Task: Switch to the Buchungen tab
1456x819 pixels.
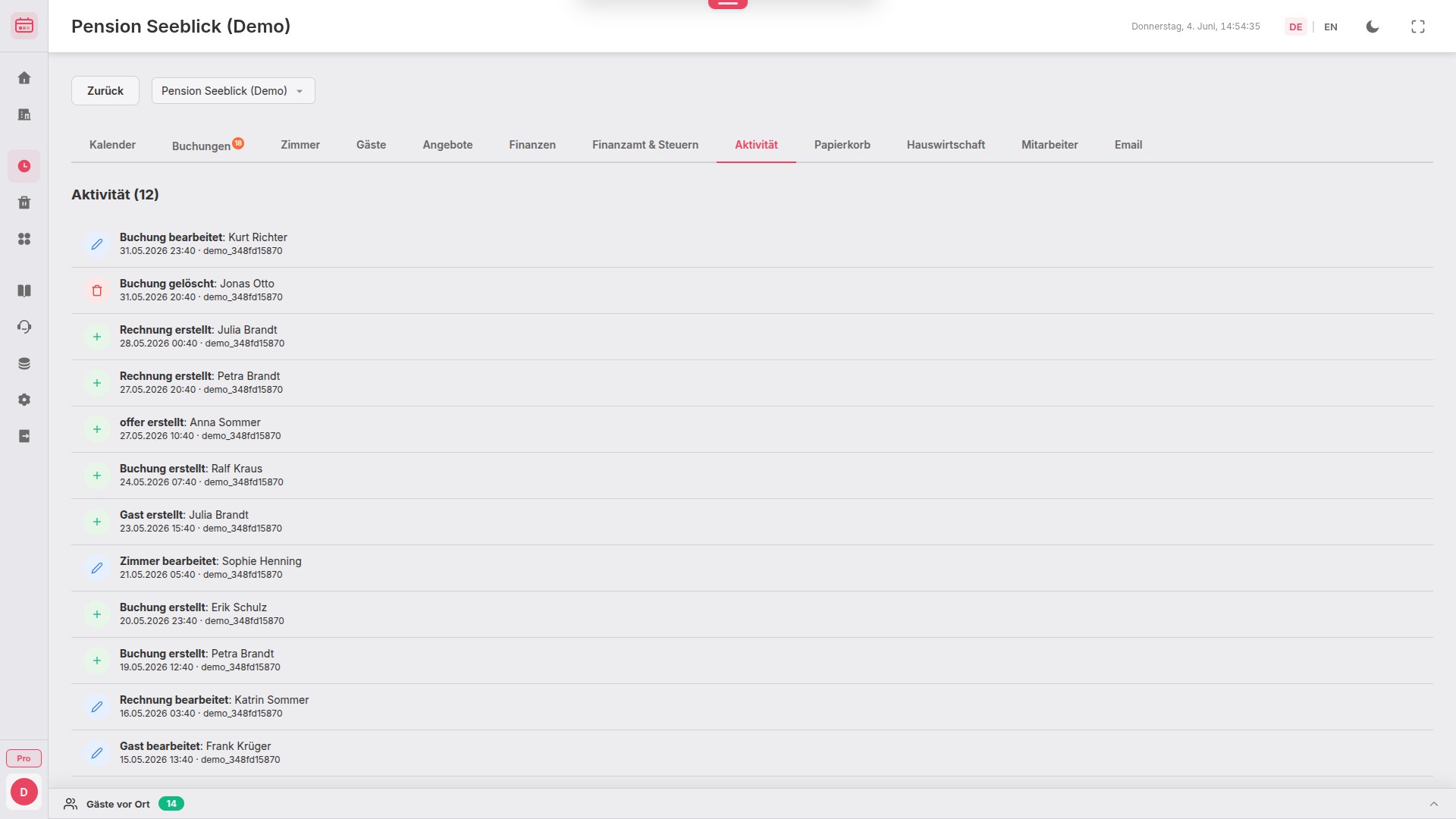Action: click(x=208, y=145)
